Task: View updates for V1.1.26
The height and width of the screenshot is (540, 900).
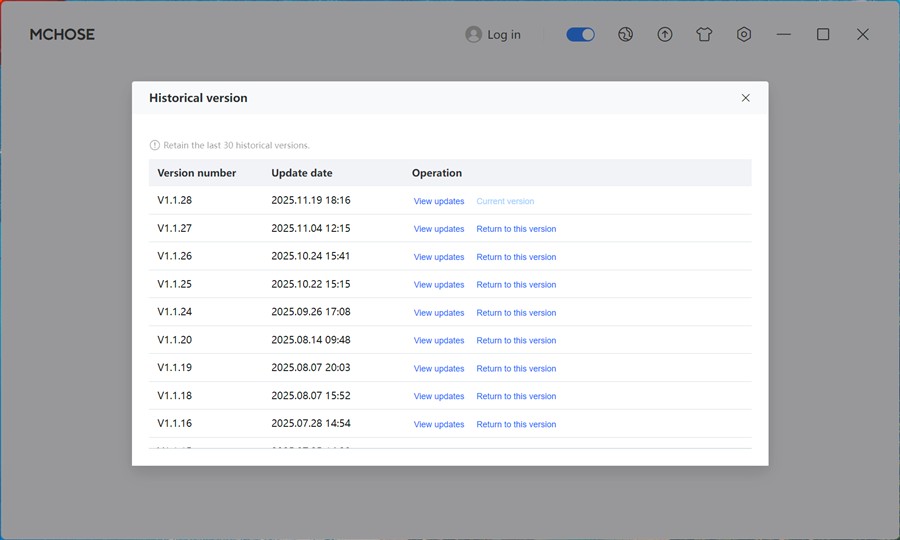Action: [439, 257]
